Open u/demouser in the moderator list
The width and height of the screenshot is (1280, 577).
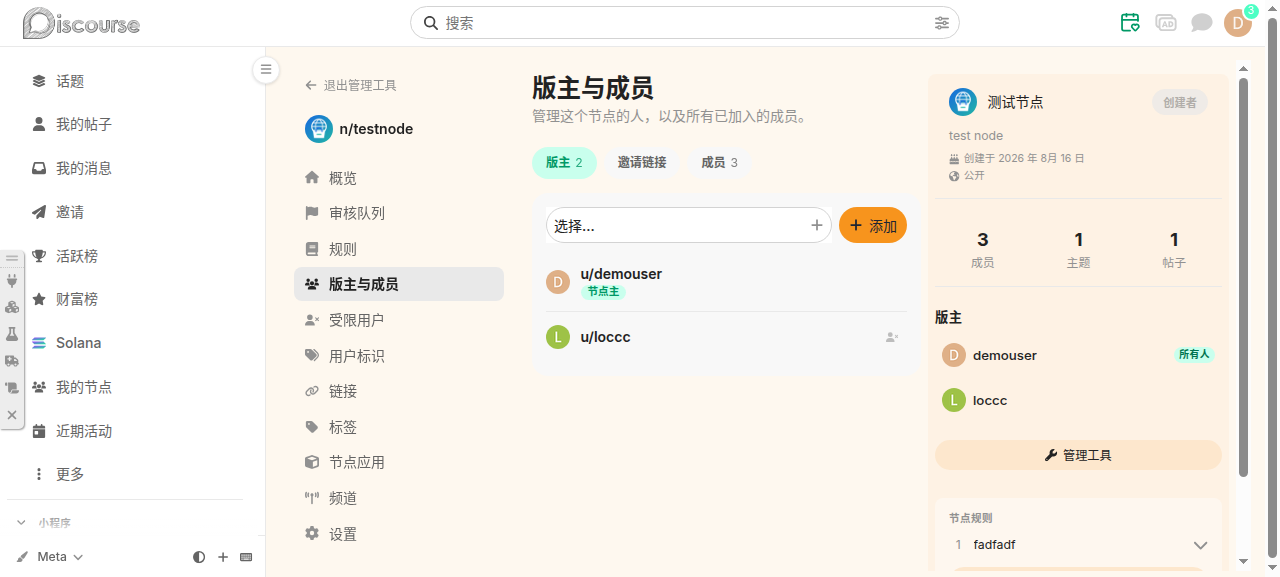click(x=621, y=274)
